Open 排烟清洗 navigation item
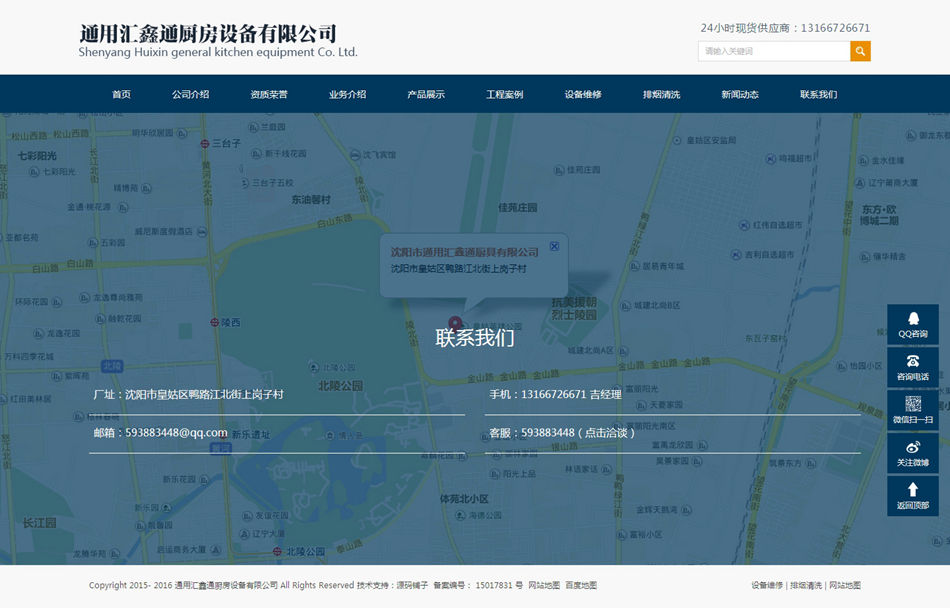Image resolution: width=950 pixels, height=608 pixels. (662, 94)
